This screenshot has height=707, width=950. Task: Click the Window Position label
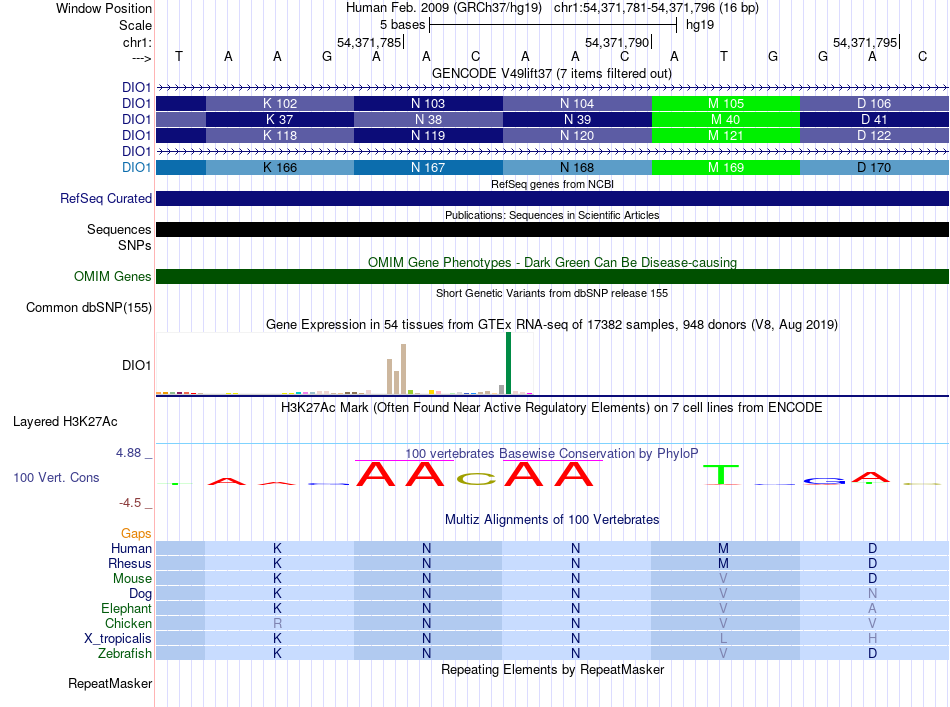104,8
